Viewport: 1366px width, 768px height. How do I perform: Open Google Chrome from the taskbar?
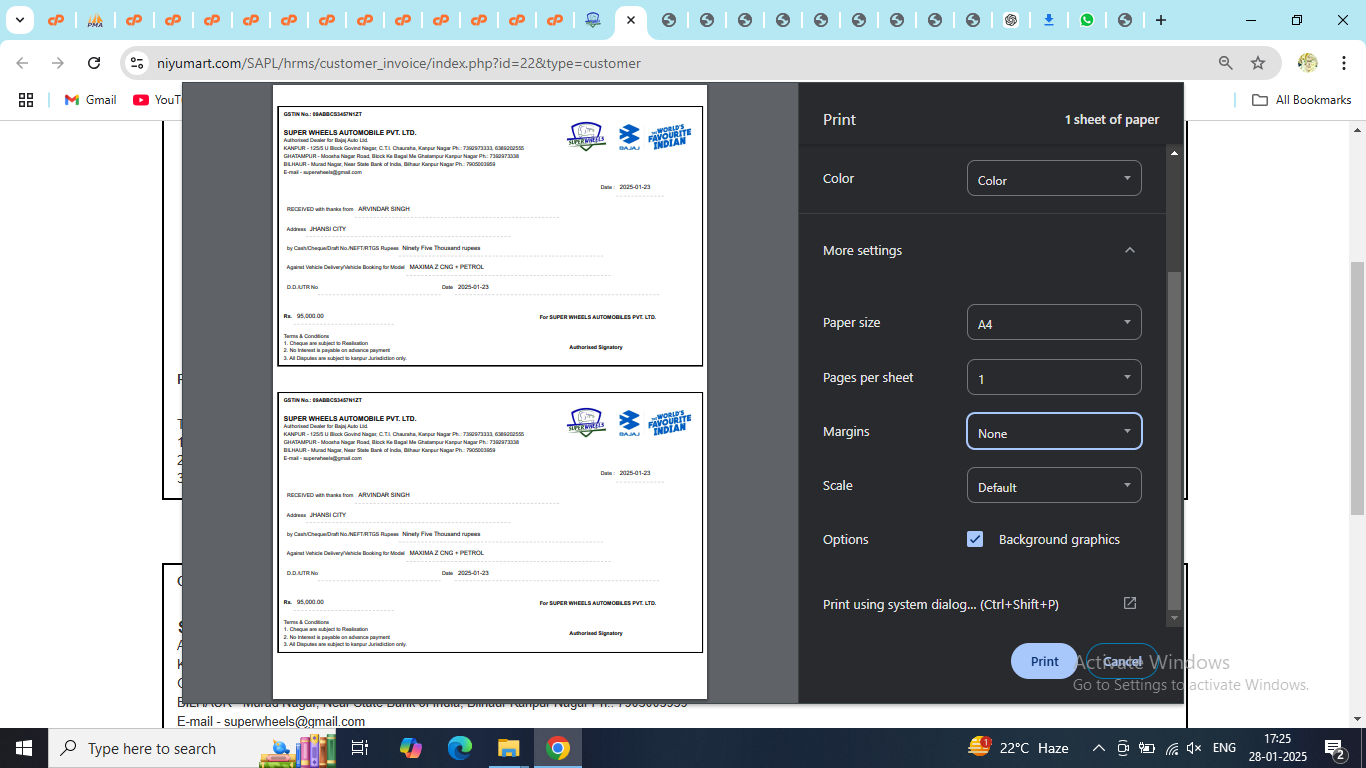pos(558,748)
